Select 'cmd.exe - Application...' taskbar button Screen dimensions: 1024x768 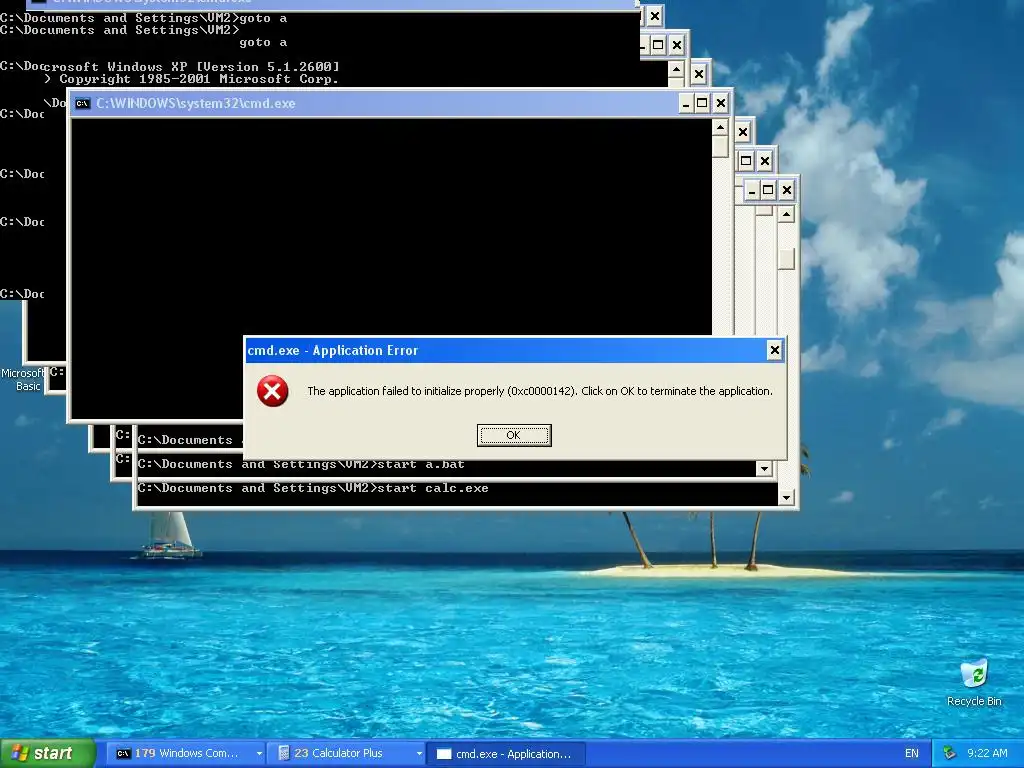[x=505, y=754]
